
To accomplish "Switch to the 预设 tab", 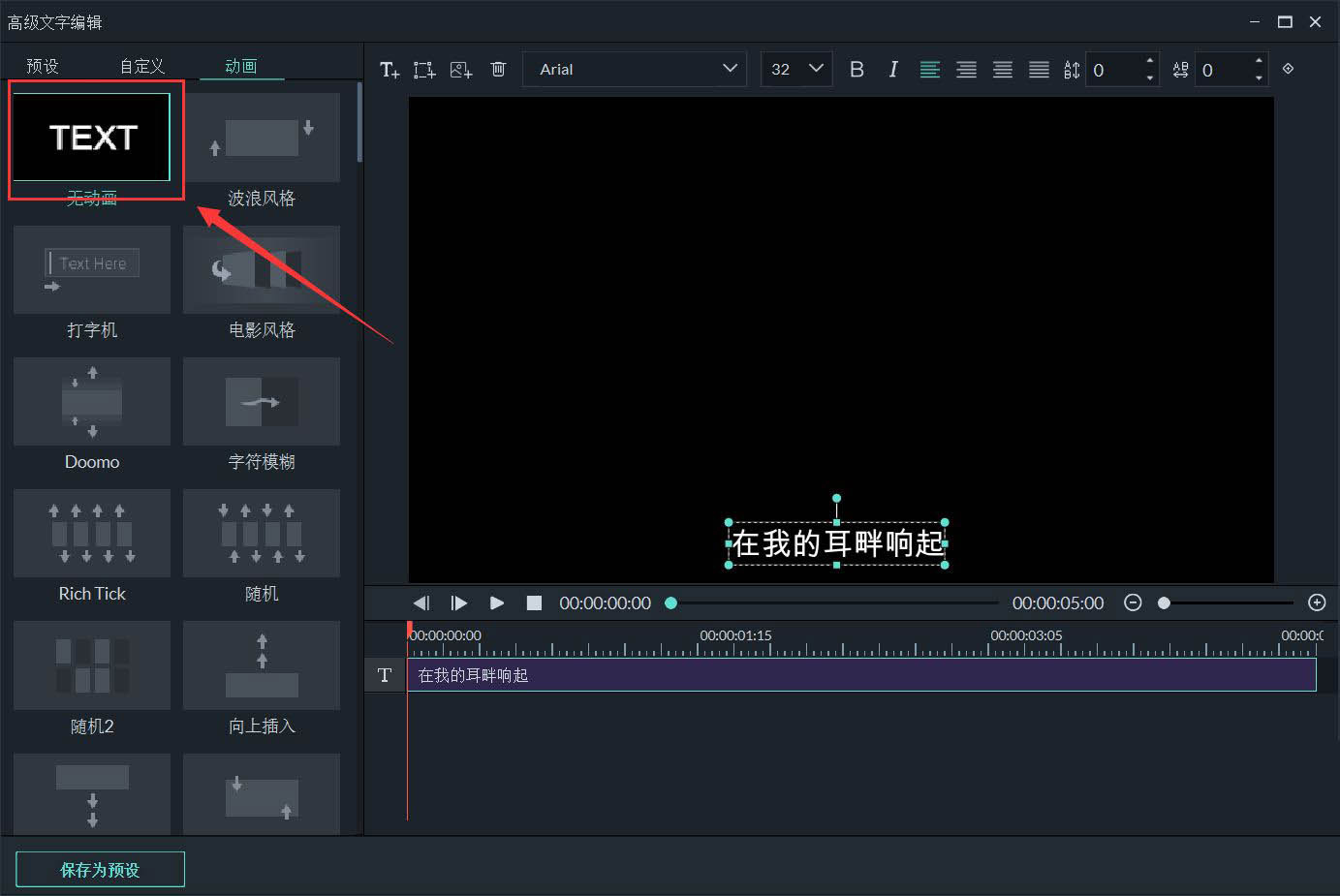I will click(44, 66).
